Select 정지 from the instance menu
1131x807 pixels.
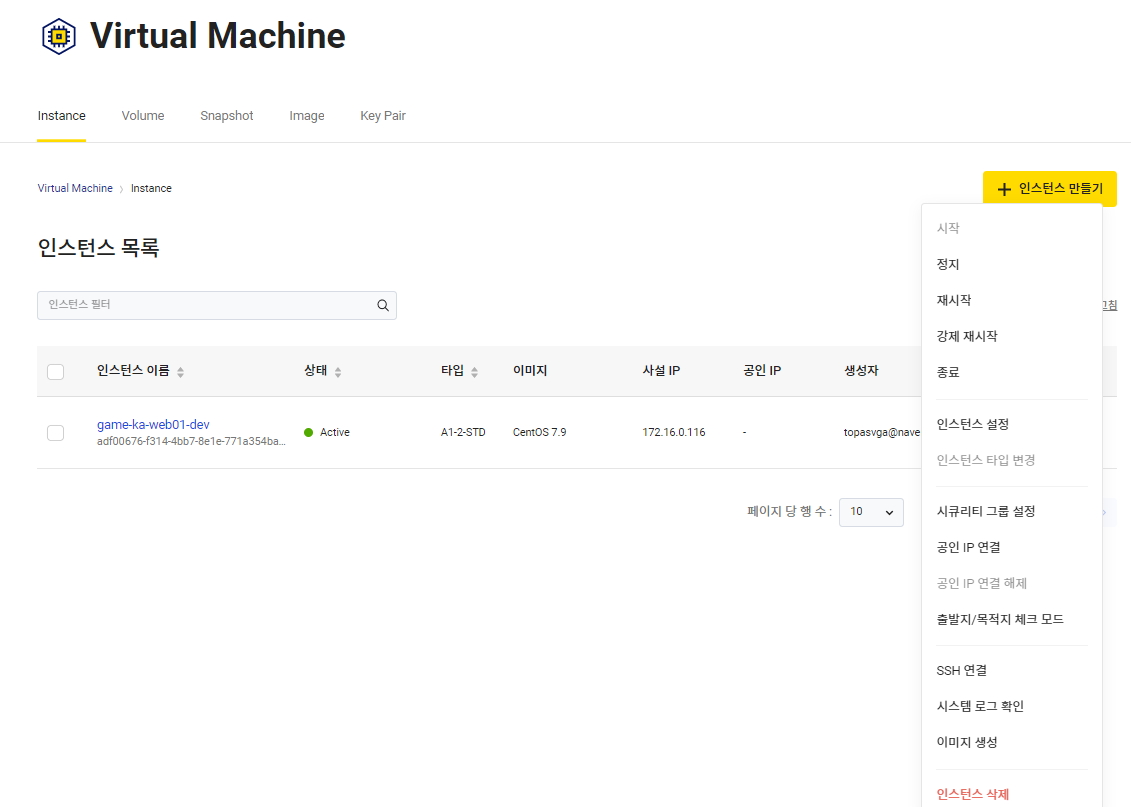click(x=947, y=263)
